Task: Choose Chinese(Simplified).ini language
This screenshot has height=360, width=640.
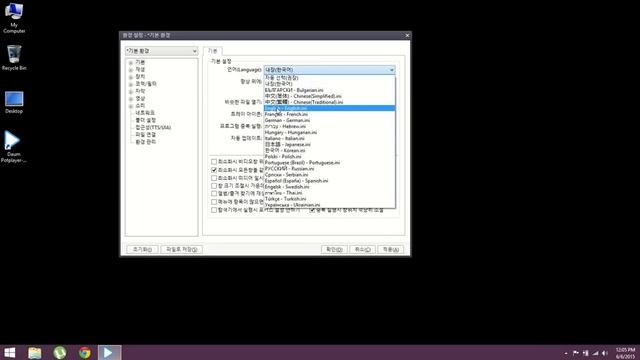Action: tap(329, 96)
